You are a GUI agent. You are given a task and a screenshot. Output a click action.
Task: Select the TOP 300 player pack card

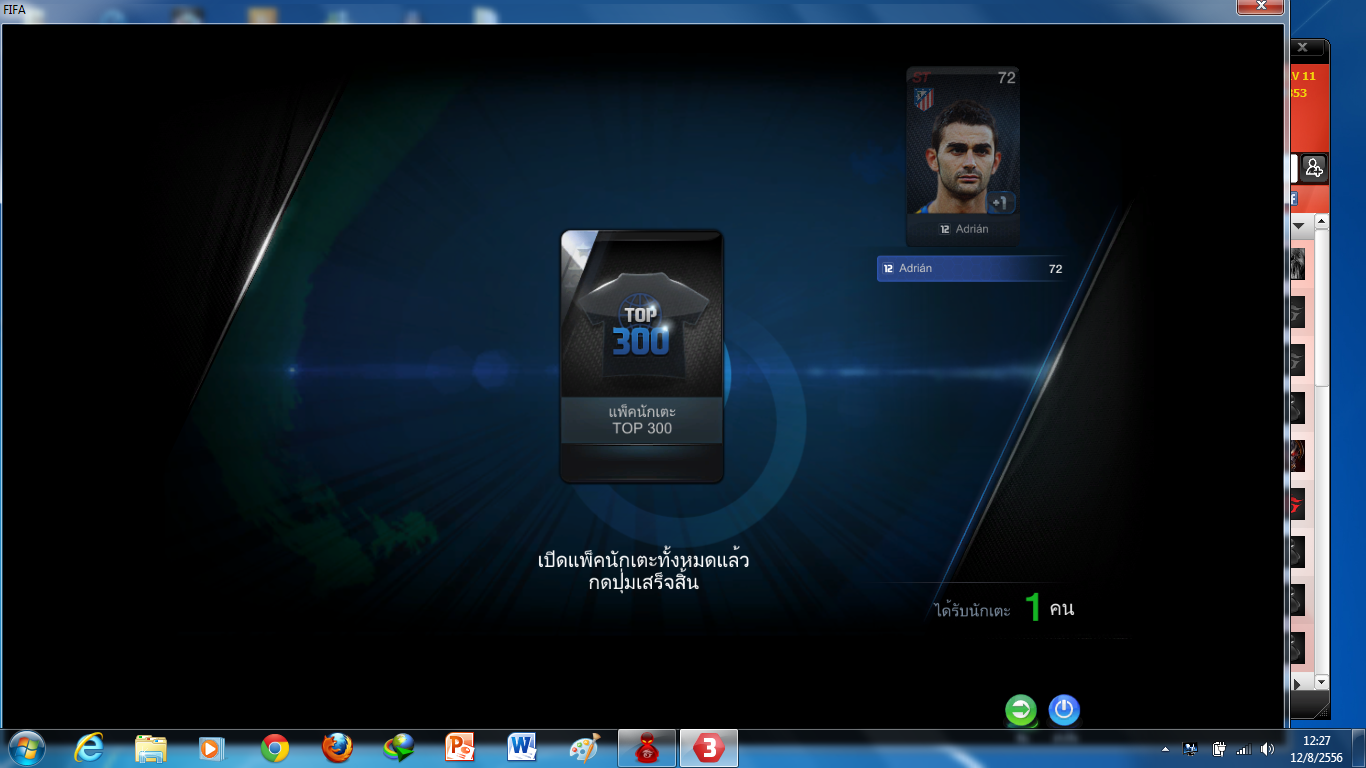coord(642,356)
